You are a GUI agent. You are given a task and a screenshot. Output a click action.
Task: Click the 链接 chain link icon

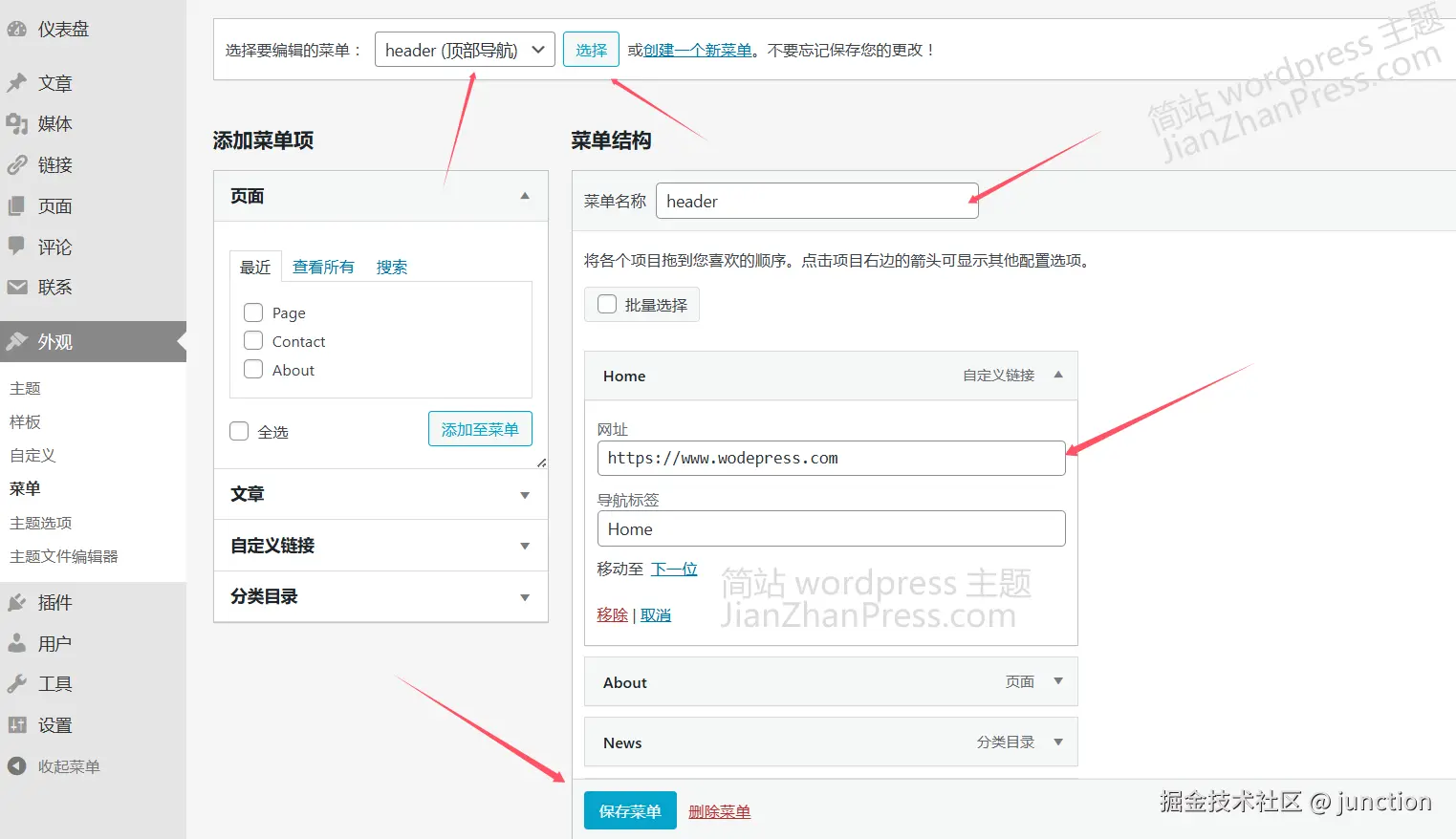click(x=16, y=165)
